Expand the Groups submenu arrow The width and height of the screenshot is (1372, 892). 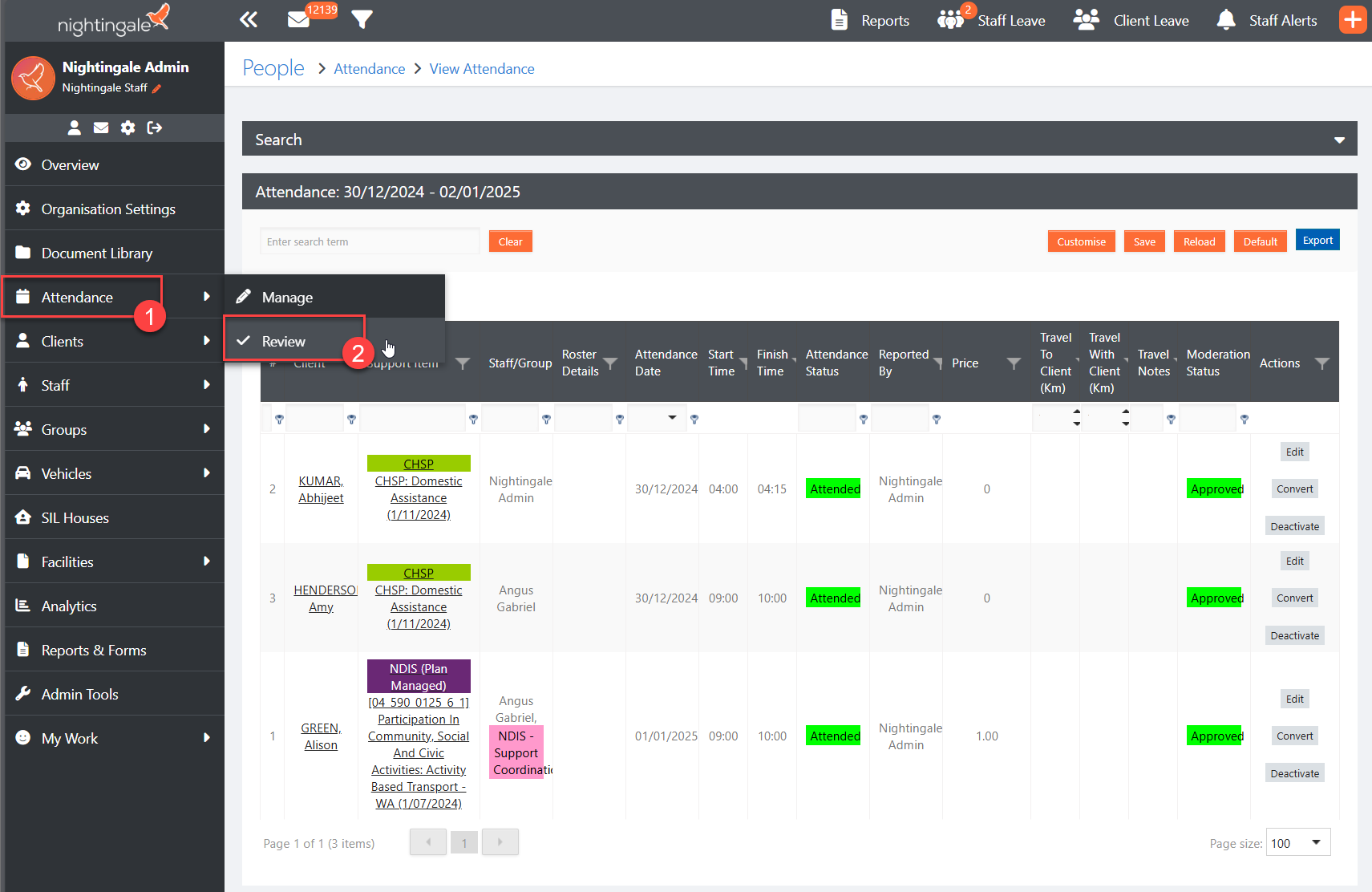[207, 429]
